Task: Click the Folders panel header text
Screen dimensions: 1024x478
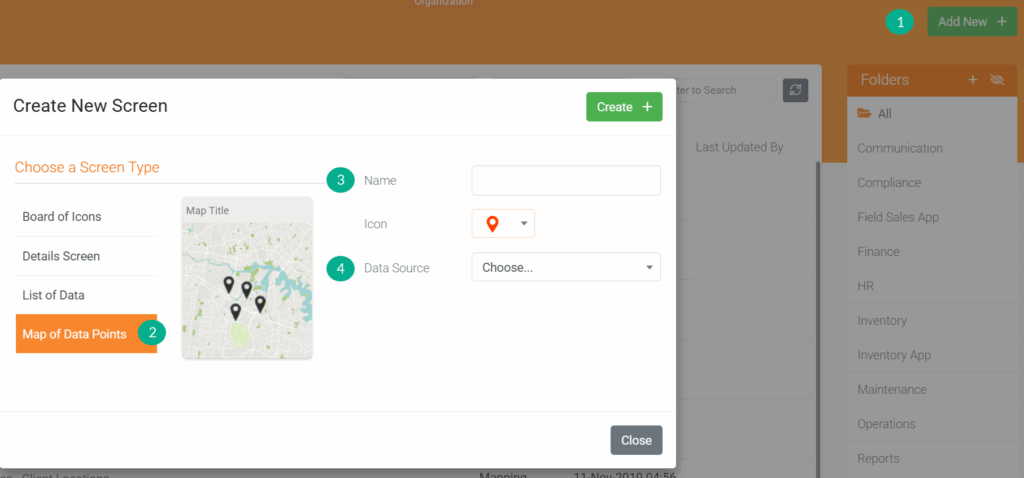Action: point(884,80)
